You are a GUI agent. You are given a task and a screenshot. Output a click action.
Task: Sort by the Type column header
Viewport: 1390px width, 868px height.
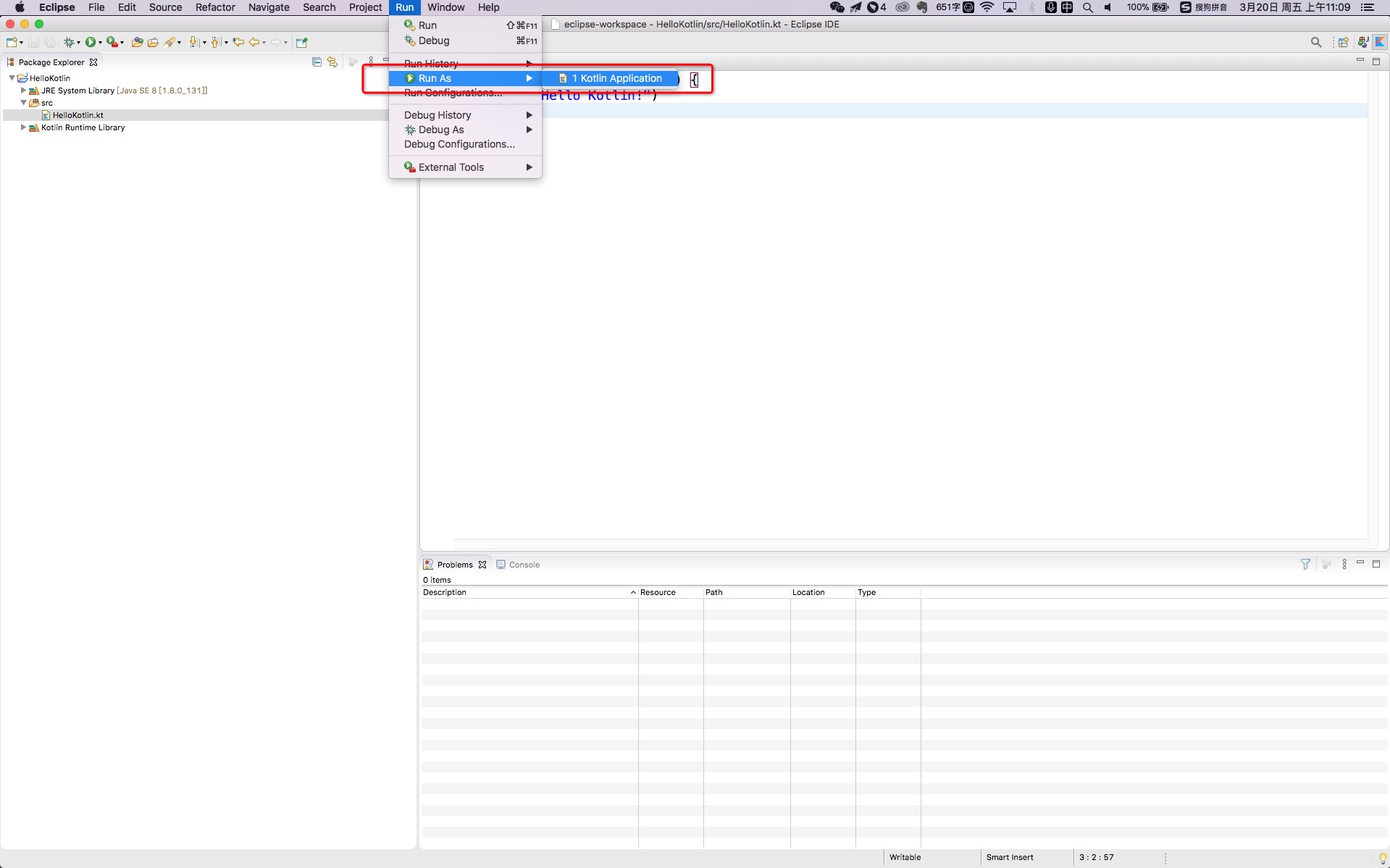point(888,592)
